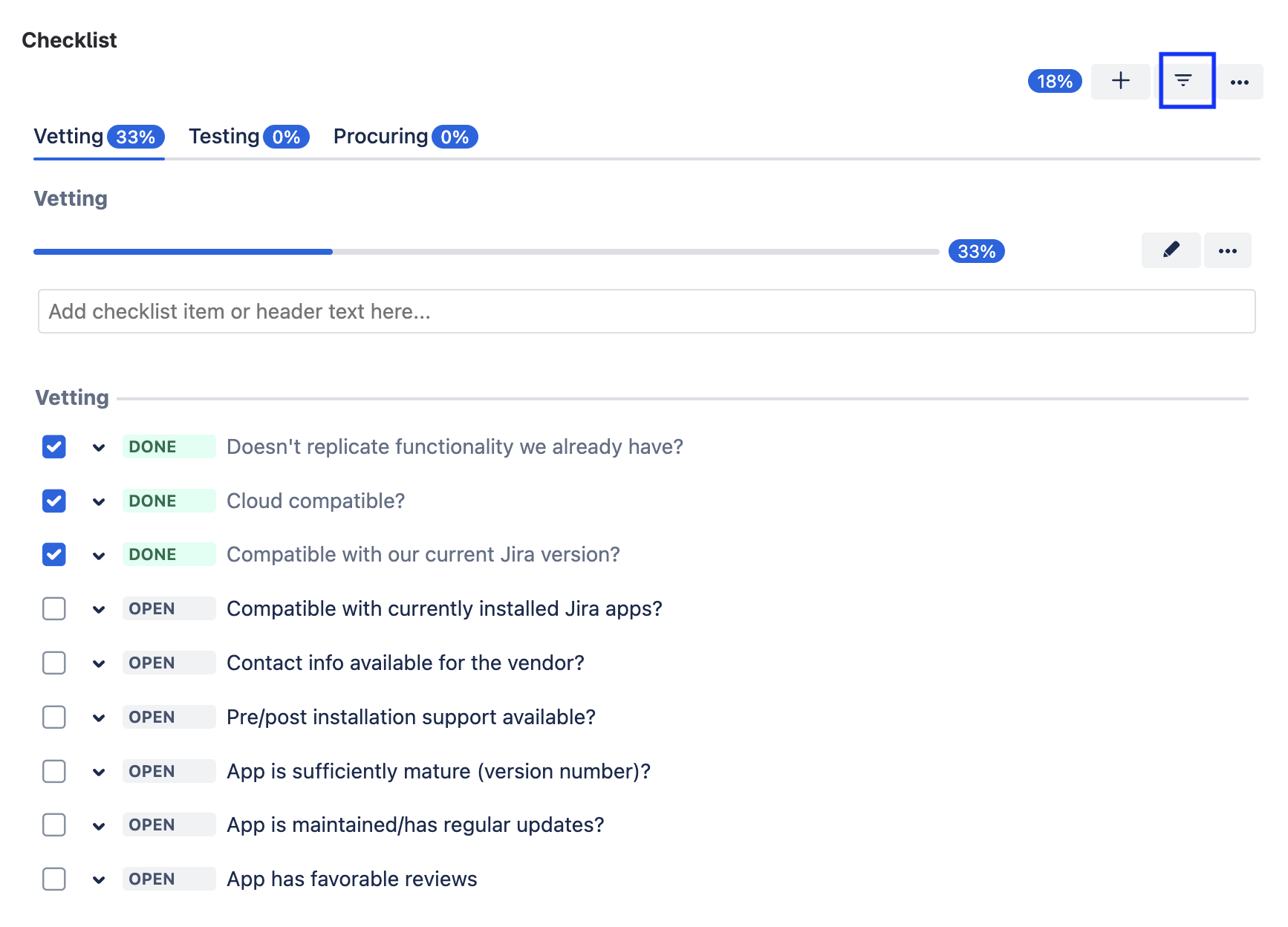Open top-right more options ellipsis menu
Image resolution: width=1288 pixels, height=927 pixels.
pos(1239,82)
